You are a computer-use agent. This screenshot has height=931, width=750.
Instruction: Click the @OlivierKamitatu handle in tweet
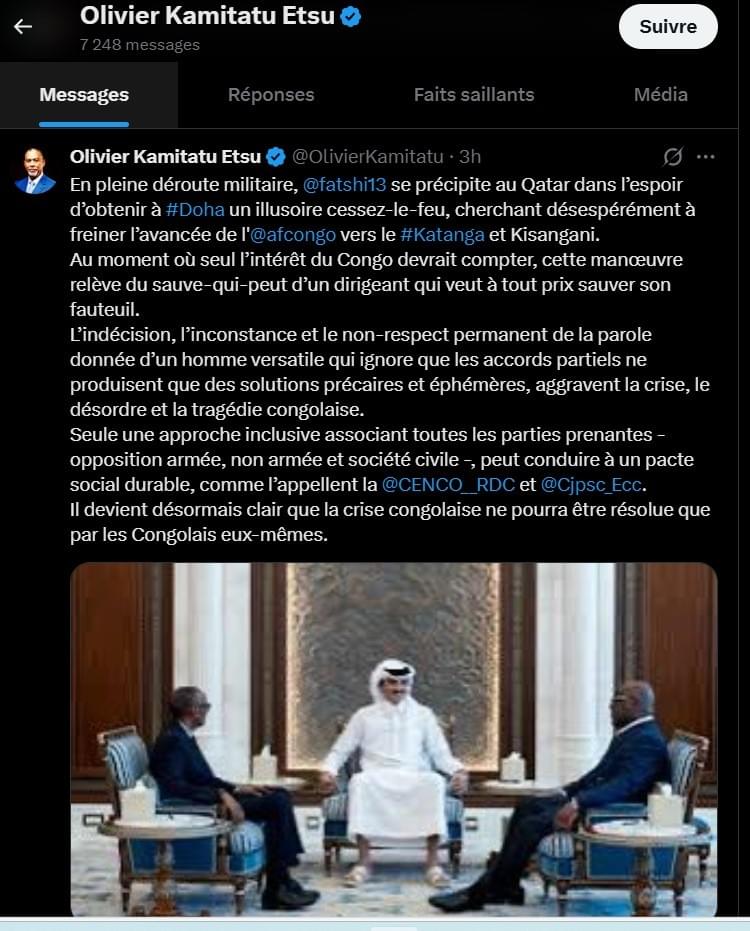click(368, 157)
